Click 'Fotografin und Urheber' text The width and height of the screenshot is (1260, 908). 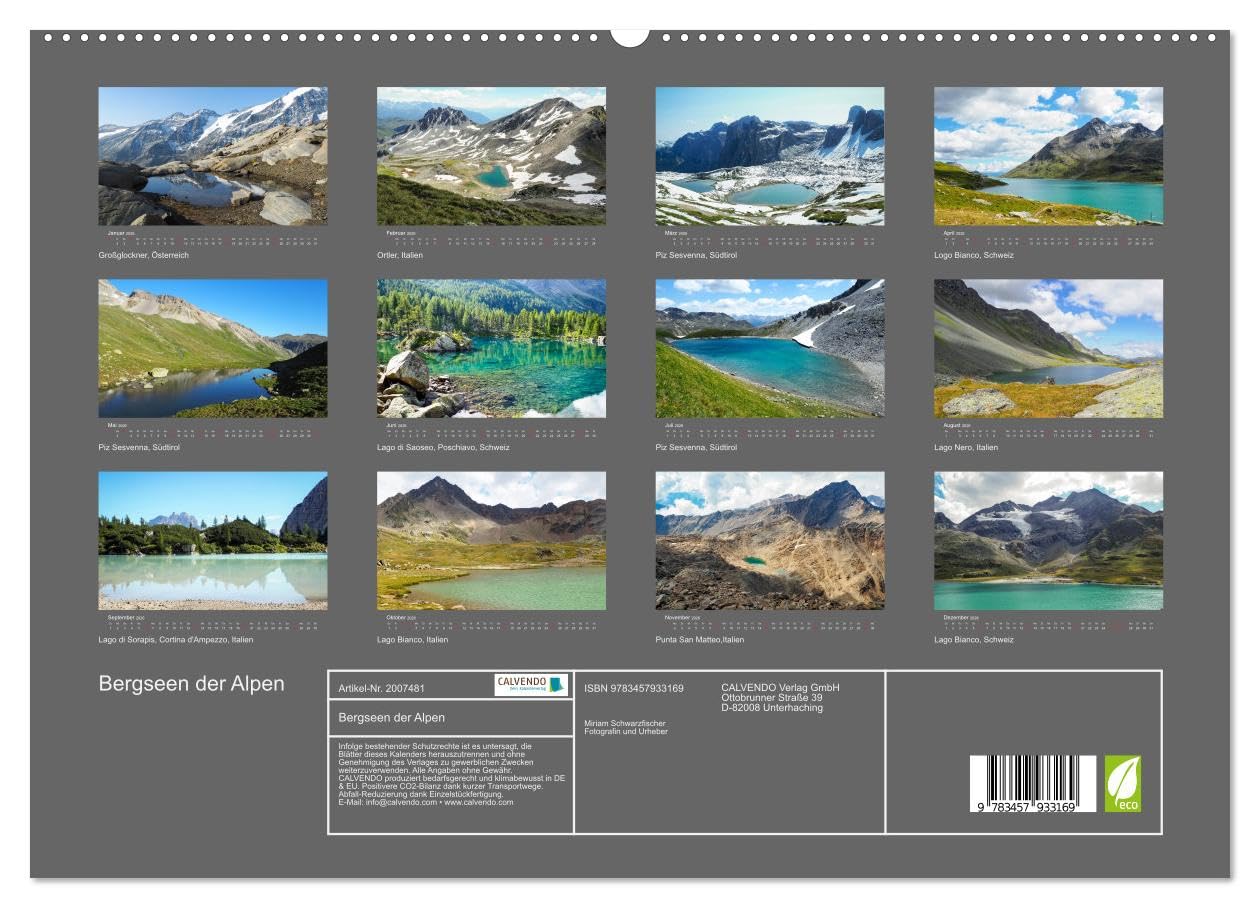(x=626, y=732)
